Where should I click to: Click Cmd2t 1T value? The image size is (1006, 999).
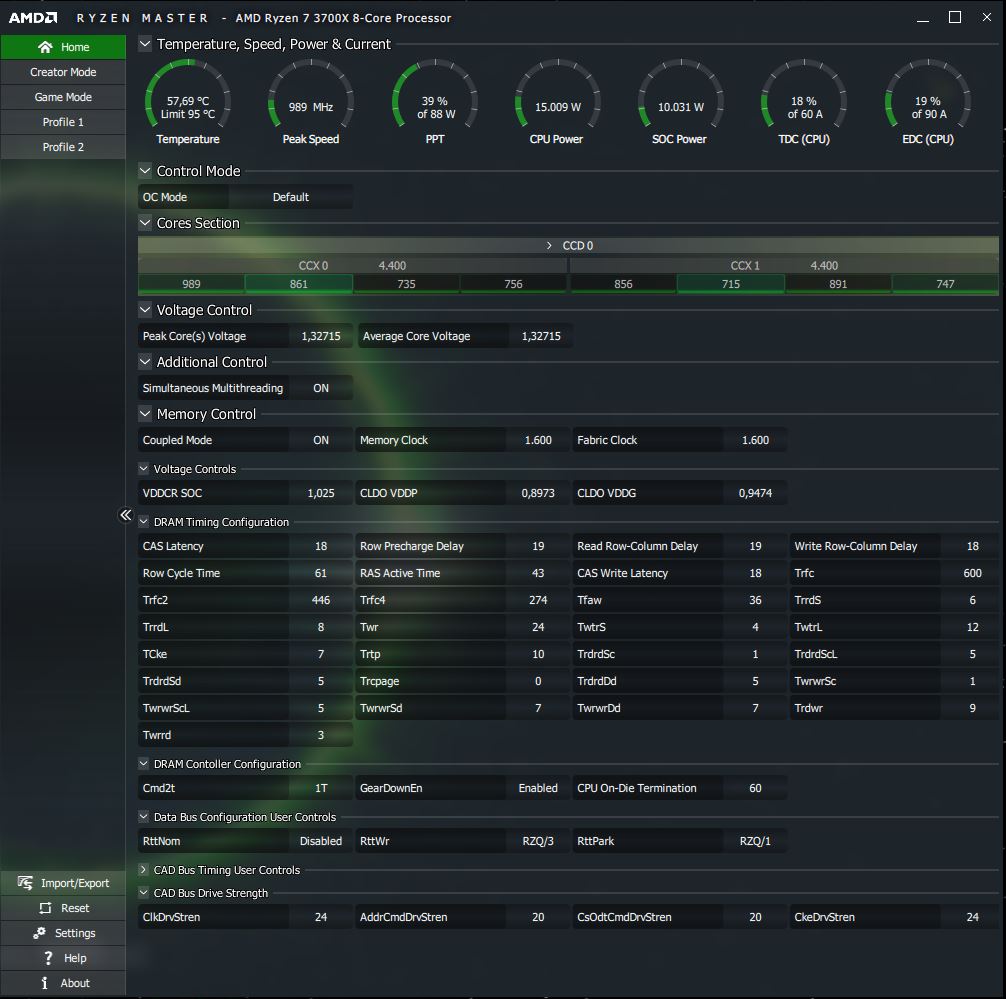tap(321, 788)
